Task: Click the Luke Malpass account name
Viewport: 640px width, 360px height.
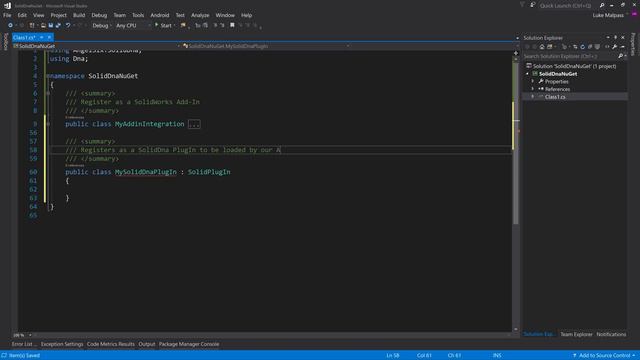Action: 608,15
